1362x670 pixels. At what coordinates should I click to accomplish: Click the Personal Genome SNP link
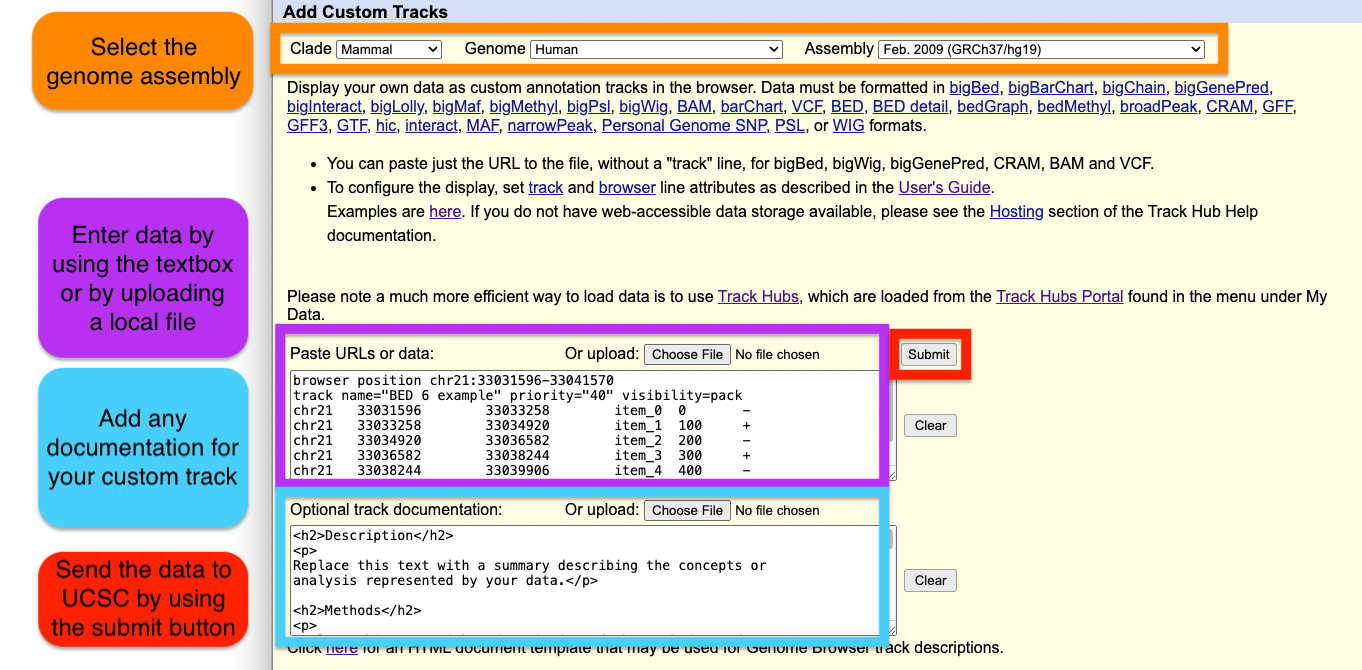[684, 125]
